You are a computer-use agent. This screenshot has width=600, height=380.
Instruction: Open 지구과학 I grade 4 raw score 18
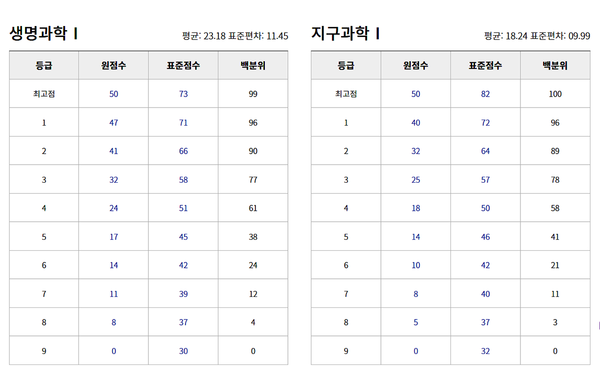(x=416, y=208)
